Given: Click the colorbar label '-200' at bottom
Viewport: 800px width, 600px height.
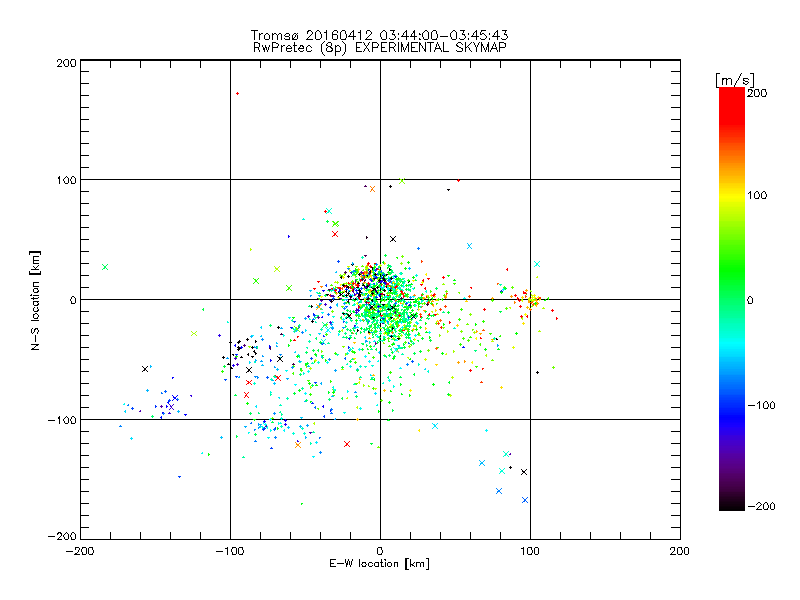Looking at the screenshot, I should pos(761,506).
